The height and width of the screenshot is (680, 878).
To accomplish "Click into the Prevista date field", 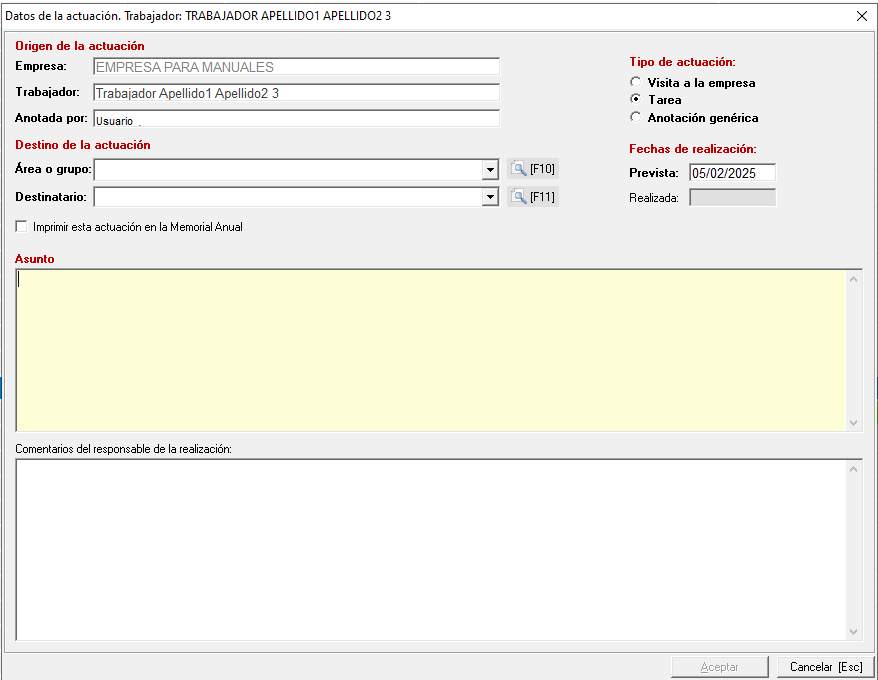I will pos(732,173).
